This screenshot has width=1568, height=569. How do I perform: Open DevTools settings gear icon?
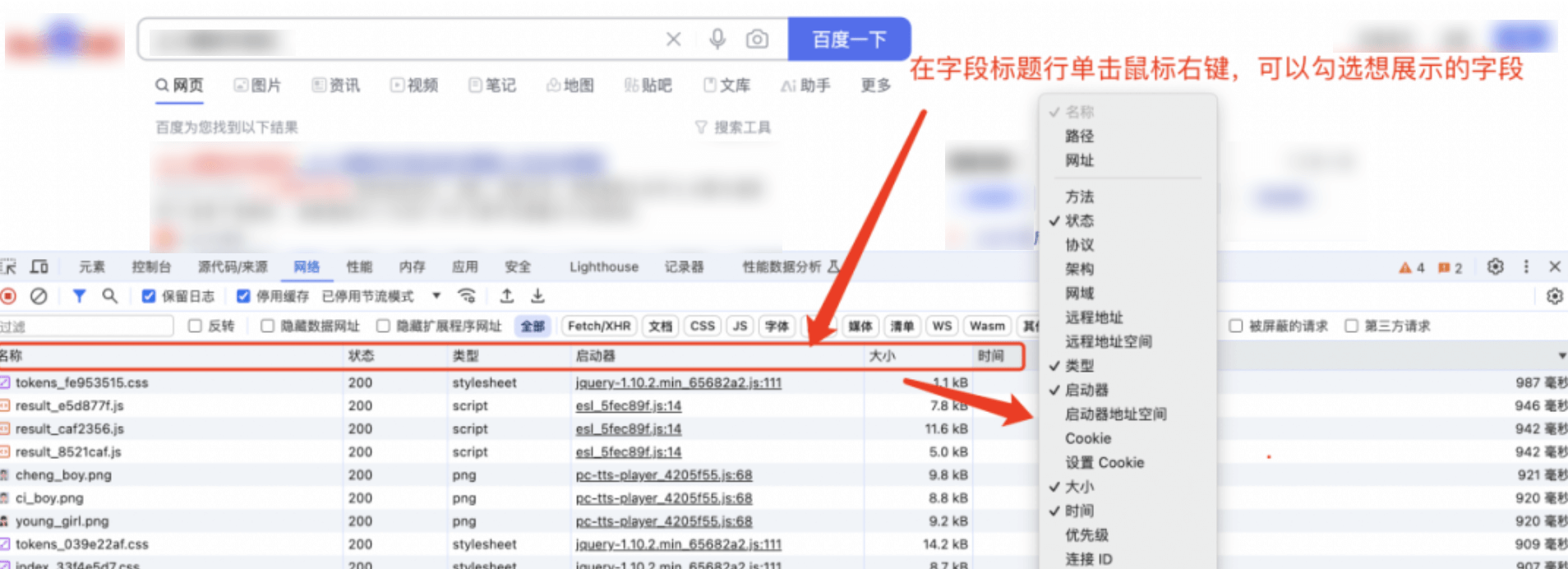pos(1495,266)
